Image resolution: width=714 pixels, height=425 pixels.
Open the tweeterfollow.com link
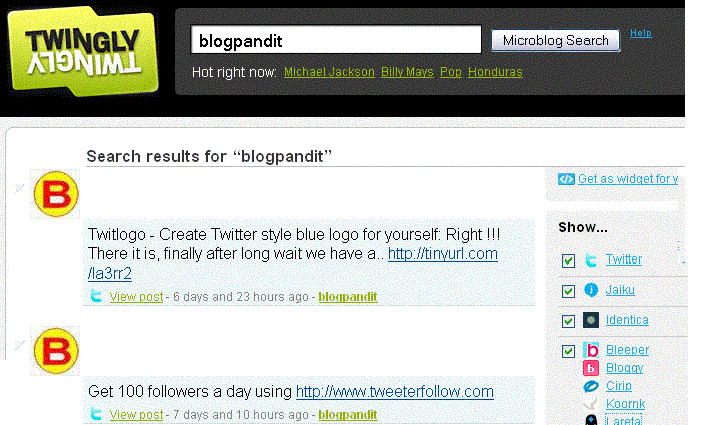pyautogui.click(x=395, y=392)
